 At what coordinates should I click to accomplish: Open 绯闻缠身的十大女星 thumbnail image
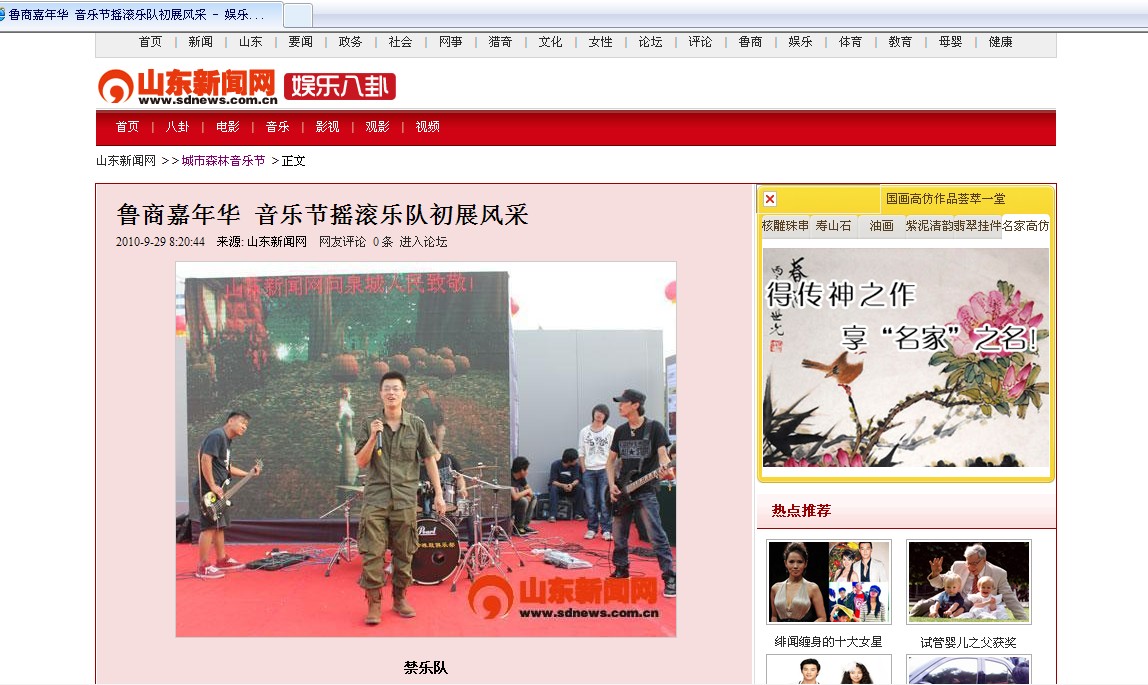tap(828, 582)
